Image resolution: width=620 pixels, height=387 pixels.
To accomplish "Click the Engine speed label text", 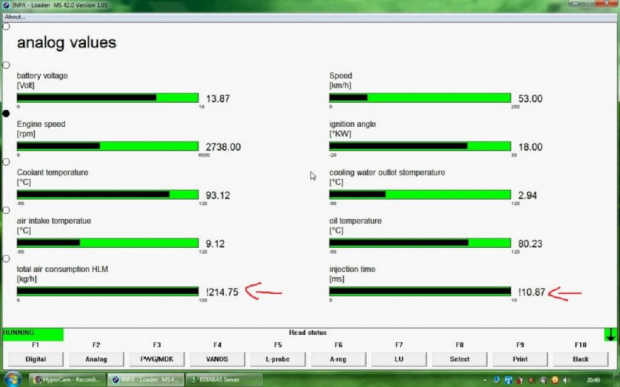I will [x=41, y=124].
